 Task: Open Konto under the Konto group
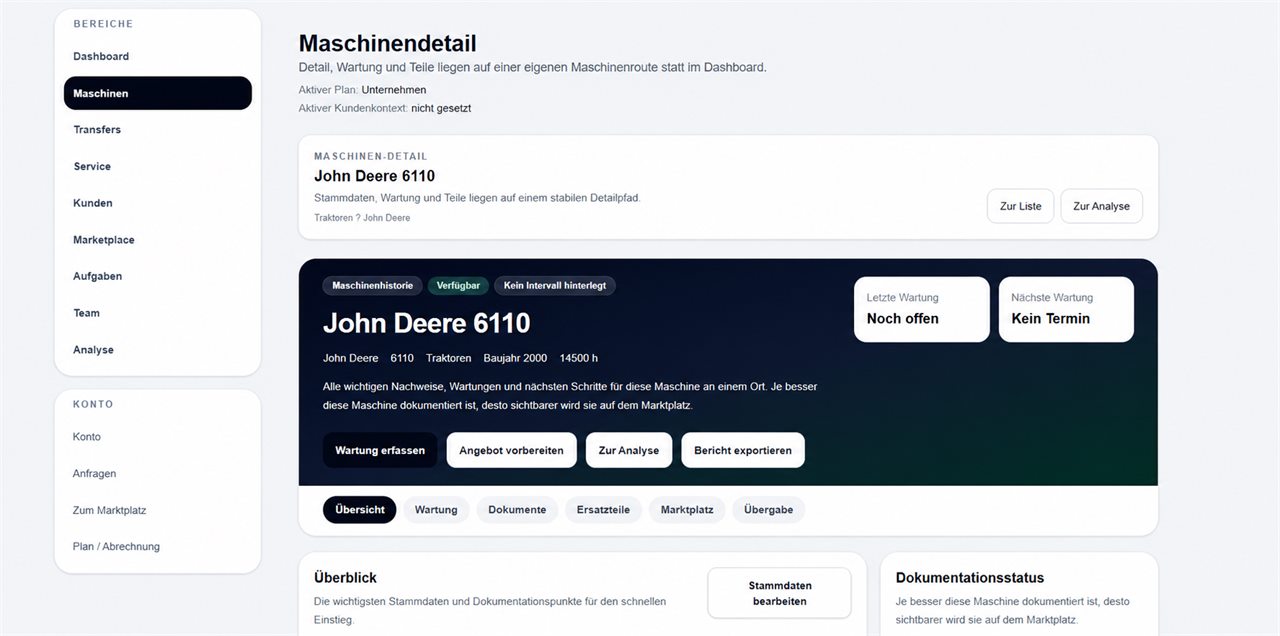(x=158, y=437)
